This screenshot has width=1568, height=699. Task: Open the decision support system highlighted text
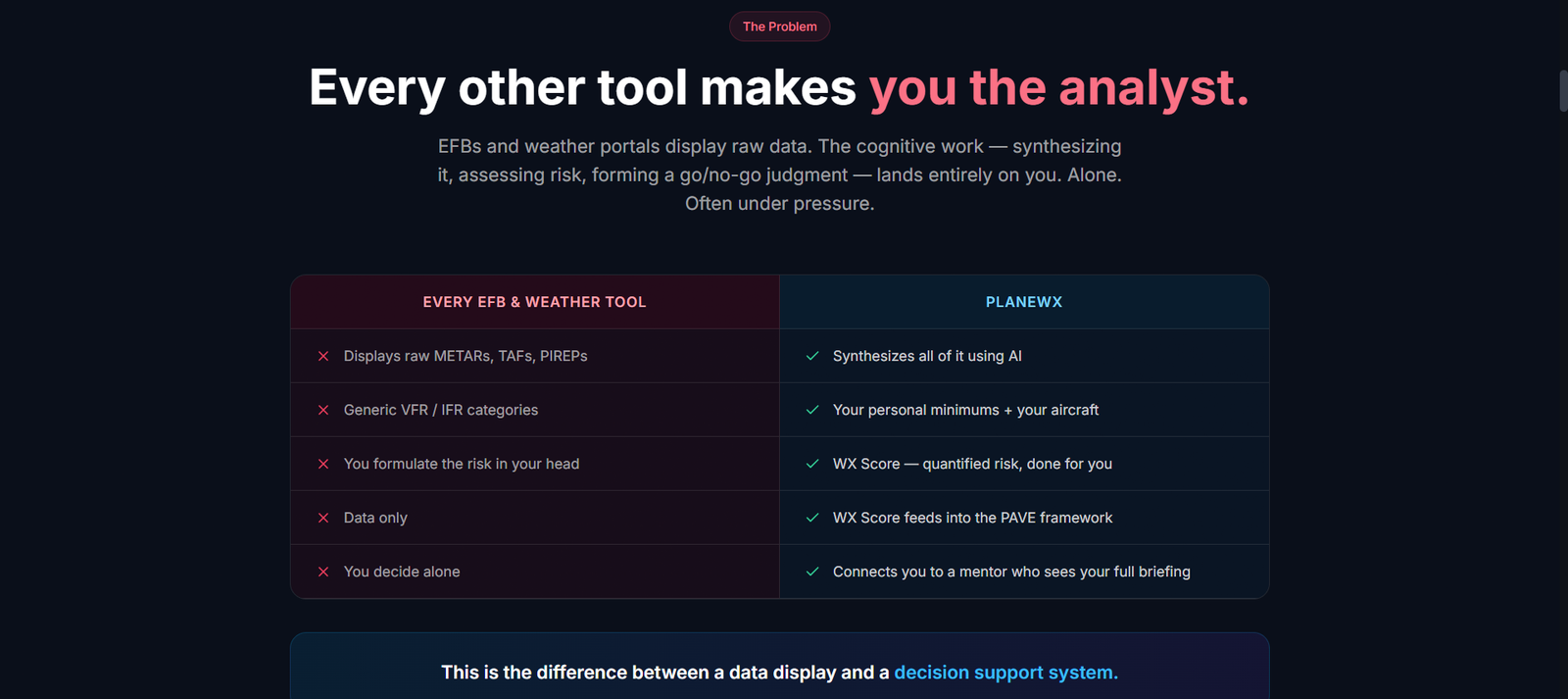coord(1006,673)
